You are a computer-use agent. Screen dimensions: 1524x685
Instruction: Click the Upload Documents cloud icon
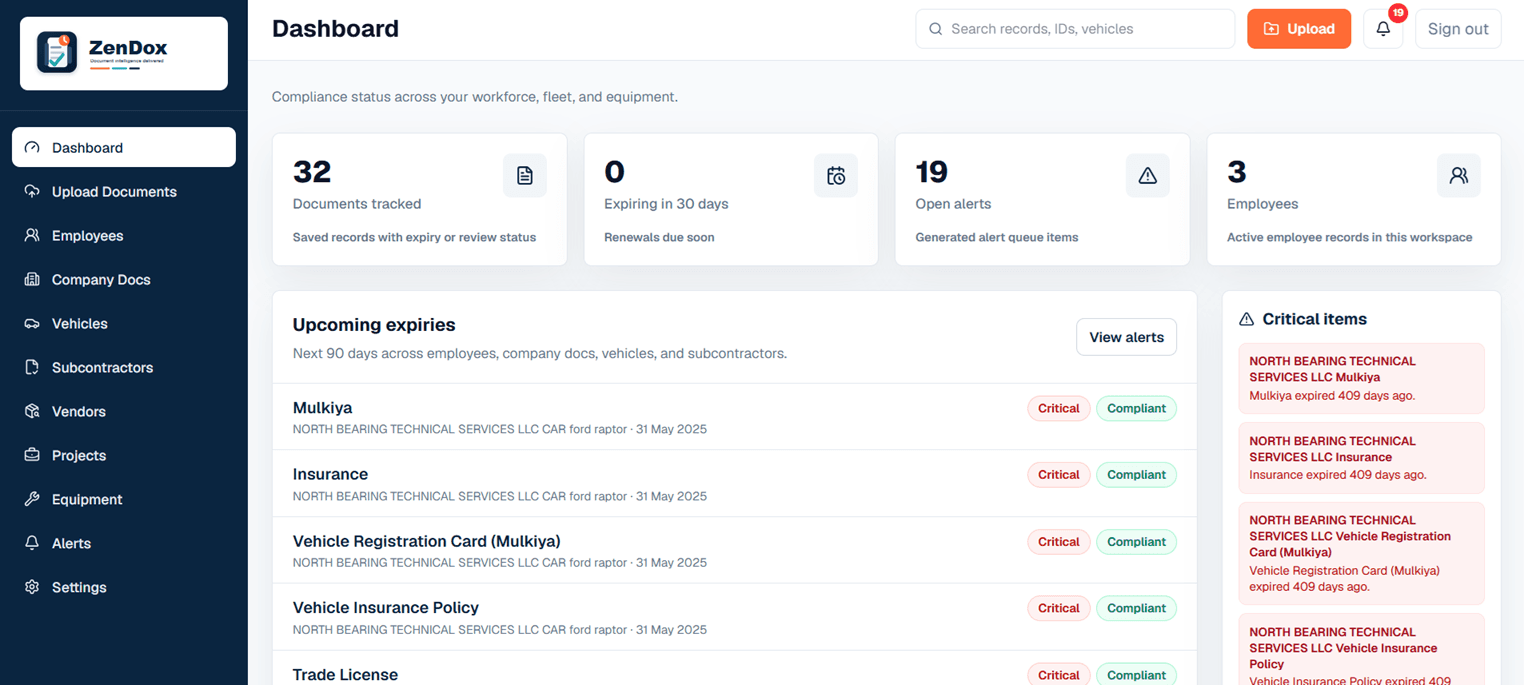point(32,191)
